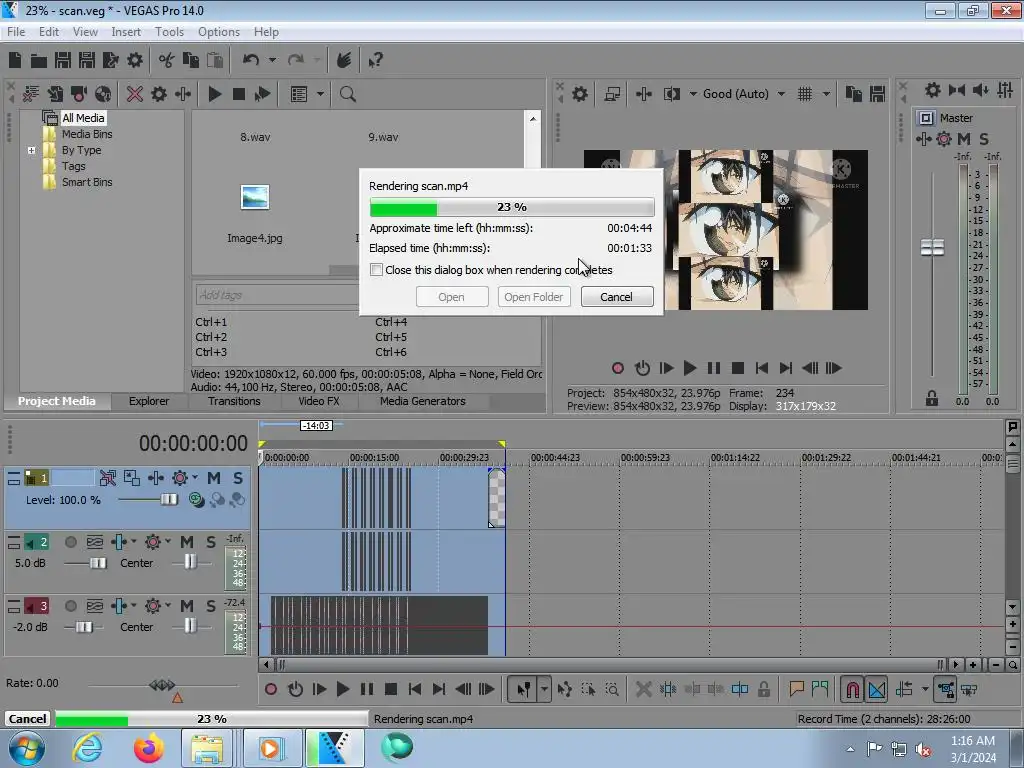Click the Open button in render dialog
This screenshot has width=1024, height=768.
pos(451,297)
